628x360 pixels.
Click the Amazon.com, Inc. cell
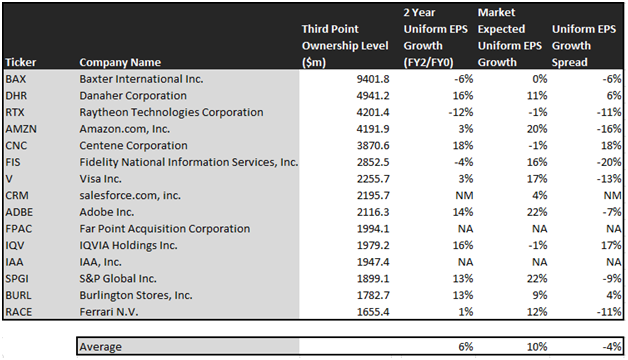pos(125,129)
